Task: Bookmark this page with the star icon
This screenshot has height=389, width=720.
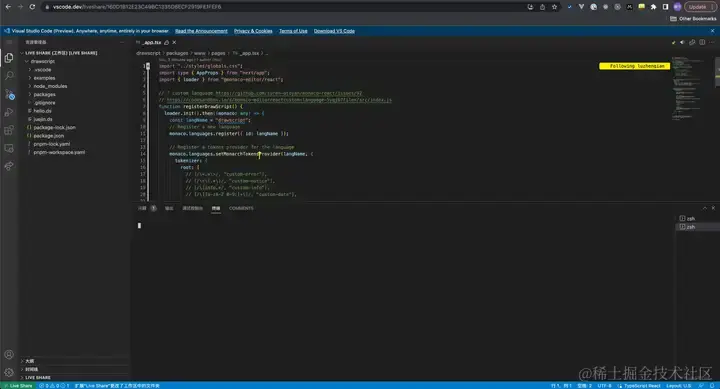Action: (554, 7)
